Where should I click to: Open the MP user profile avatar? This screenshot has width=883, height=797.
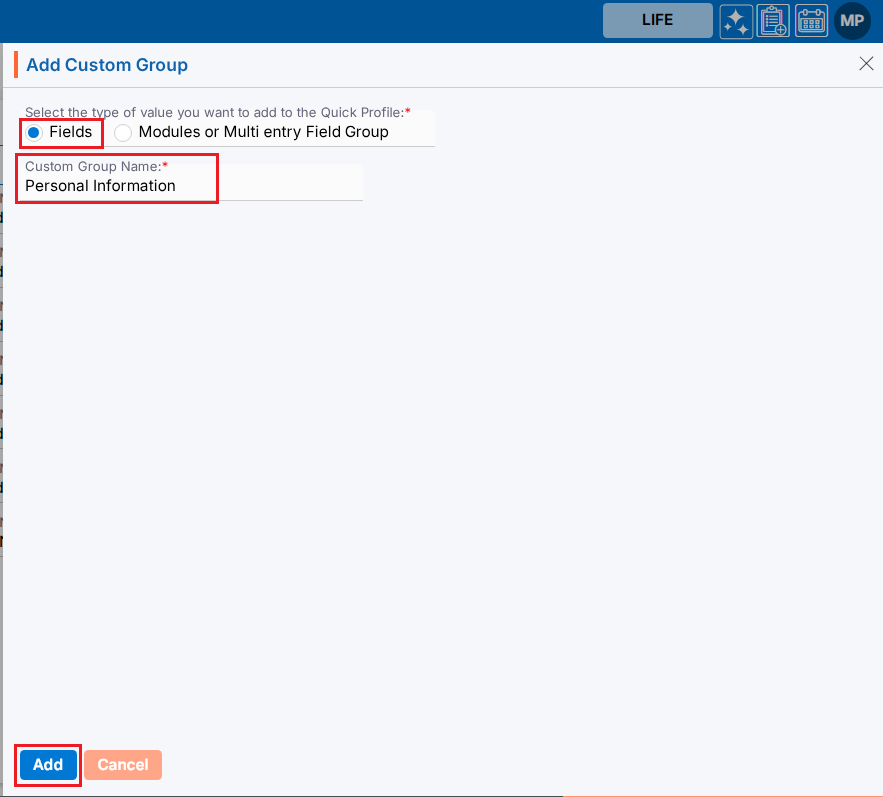point(852,21)
